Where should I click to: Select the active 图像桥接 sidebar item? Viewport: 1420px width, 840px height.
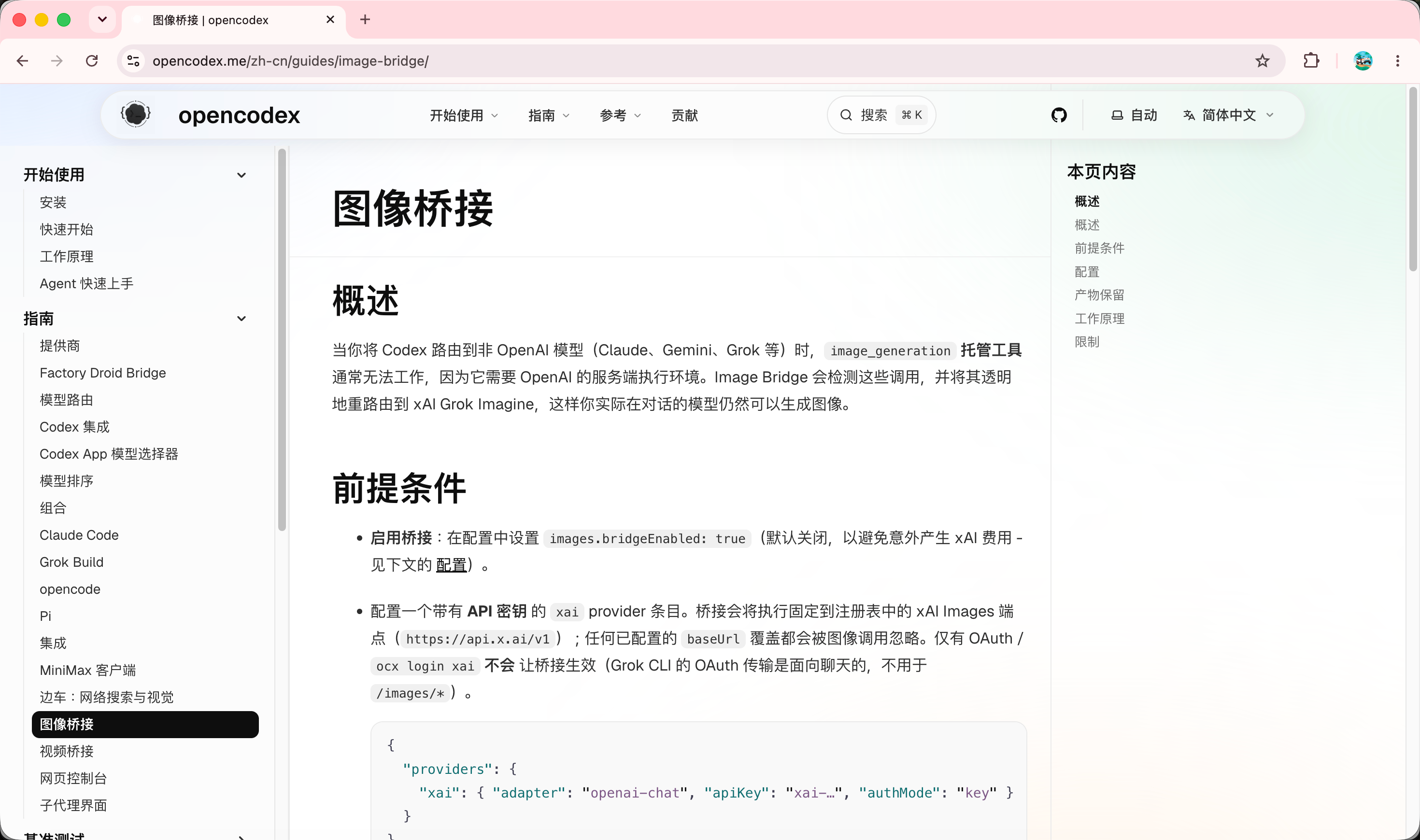point(145,725)
